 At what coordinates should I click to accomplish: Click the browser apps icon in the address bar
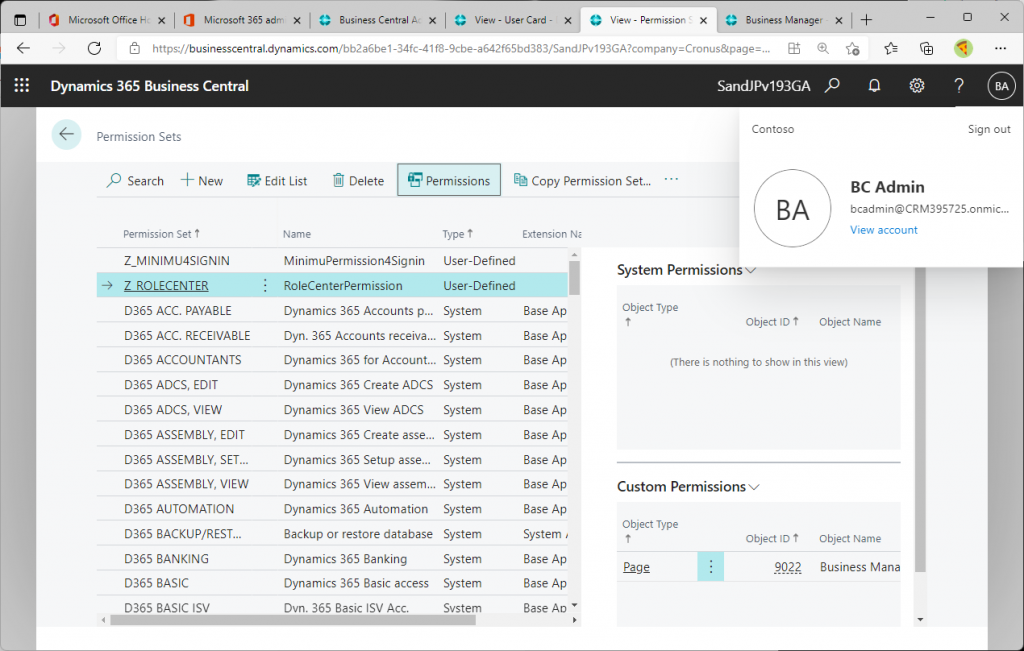click(x=793, y=48)
